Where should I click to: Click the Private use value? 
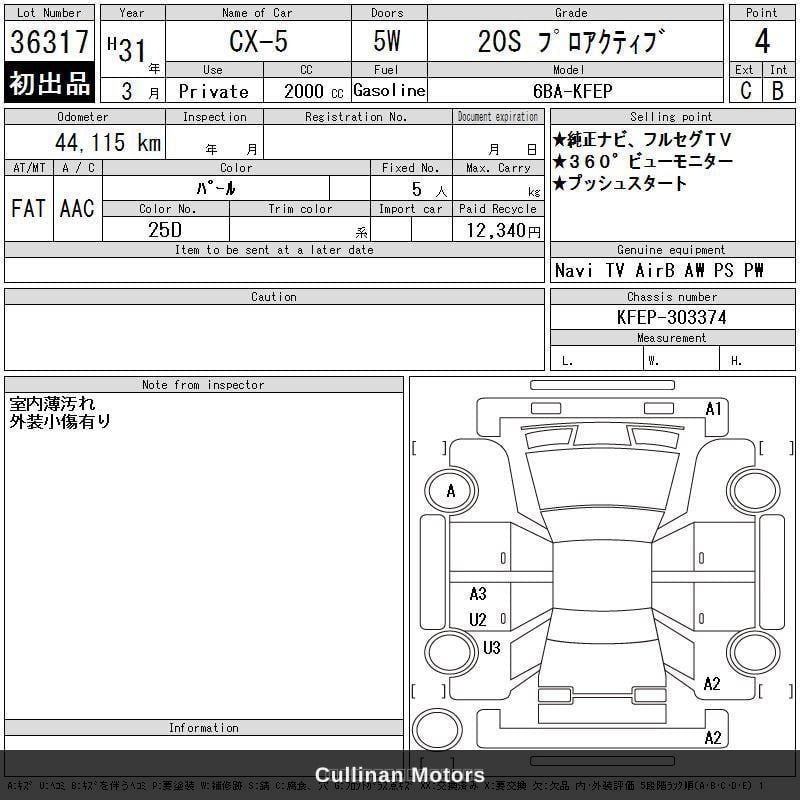214,91
